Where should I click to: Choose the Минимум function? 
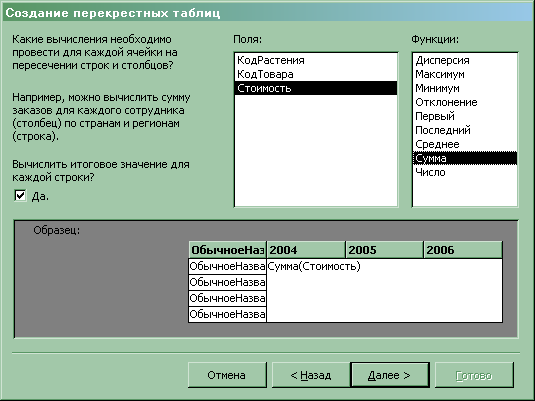(465, 88)
